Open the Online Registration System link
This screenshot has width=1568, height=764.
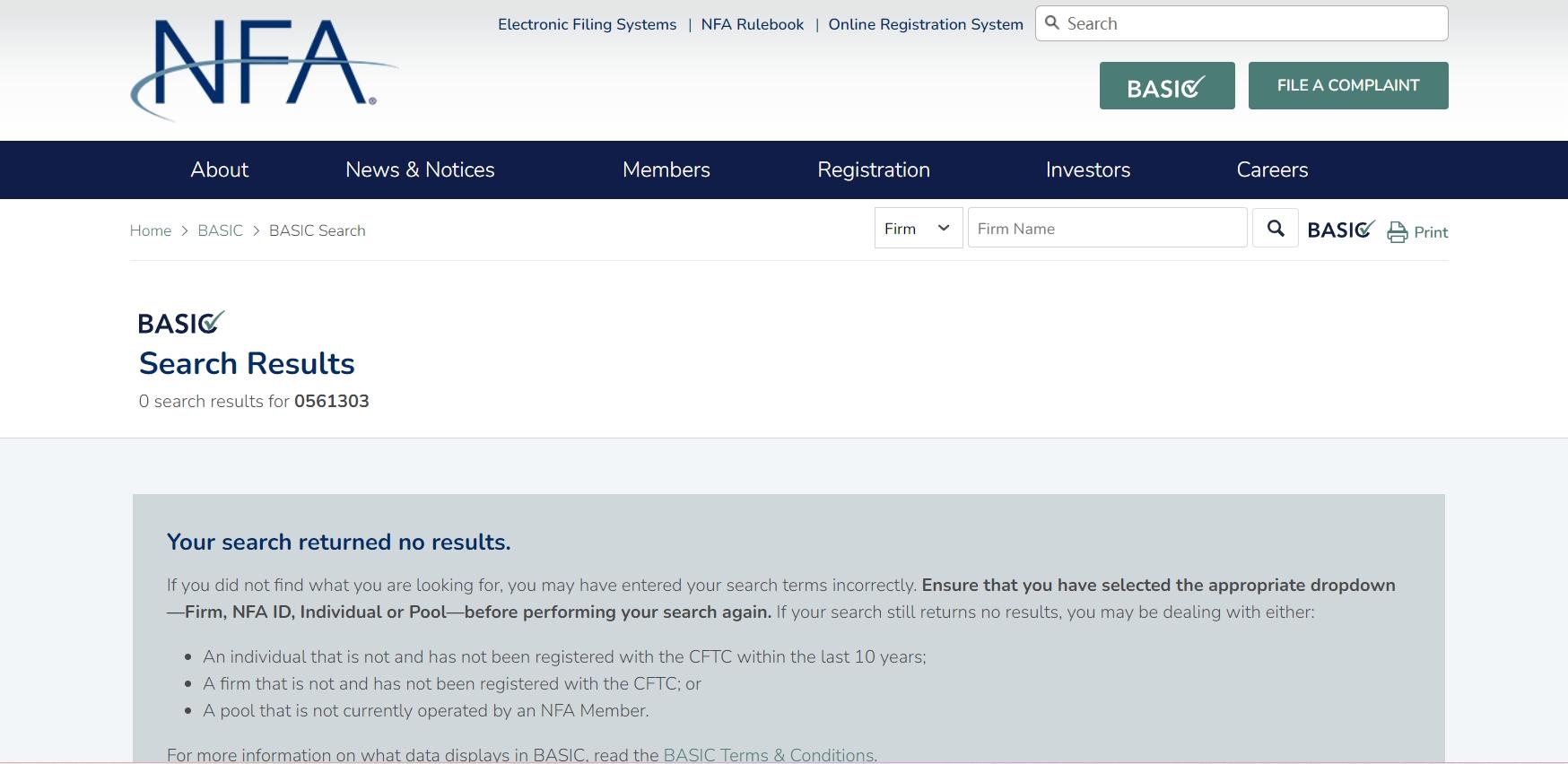point(926,24)
